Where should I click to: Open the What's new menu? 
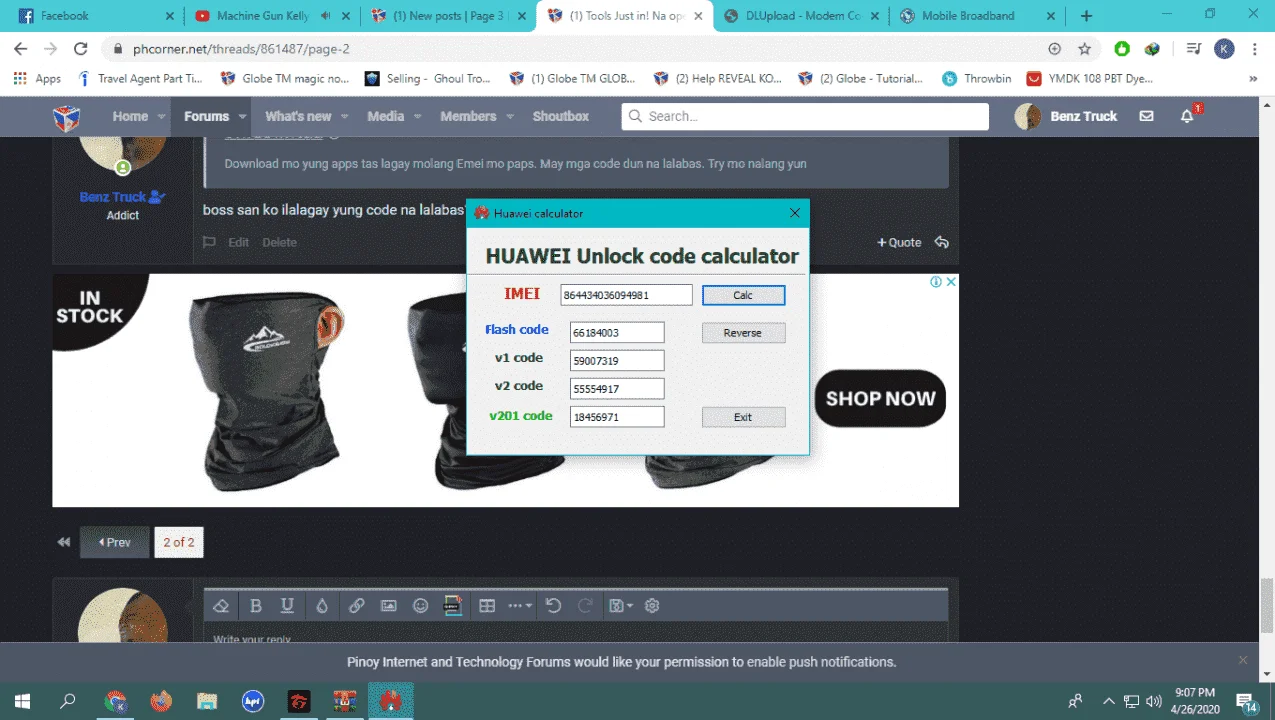[x=298, y=116]
